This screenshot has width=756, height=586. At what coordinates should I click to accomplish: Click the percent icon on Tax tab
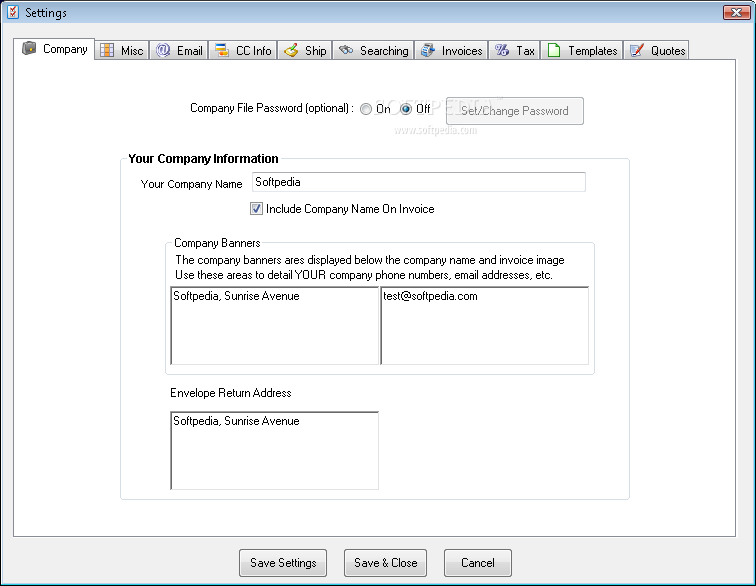click(502, 50)
